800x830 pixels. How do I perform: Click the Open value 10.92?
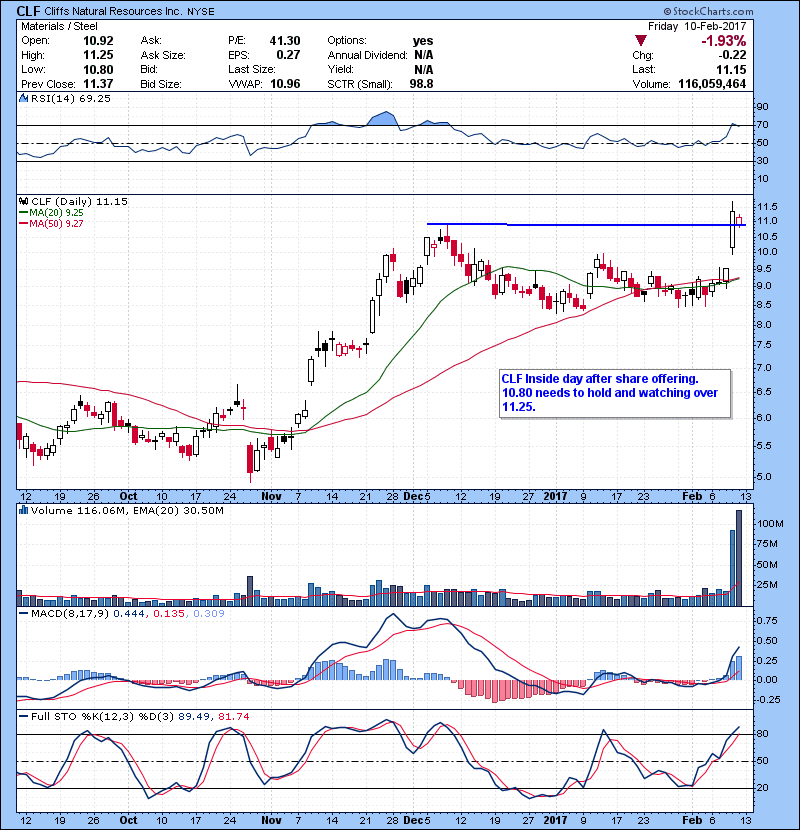click(98, 41)
